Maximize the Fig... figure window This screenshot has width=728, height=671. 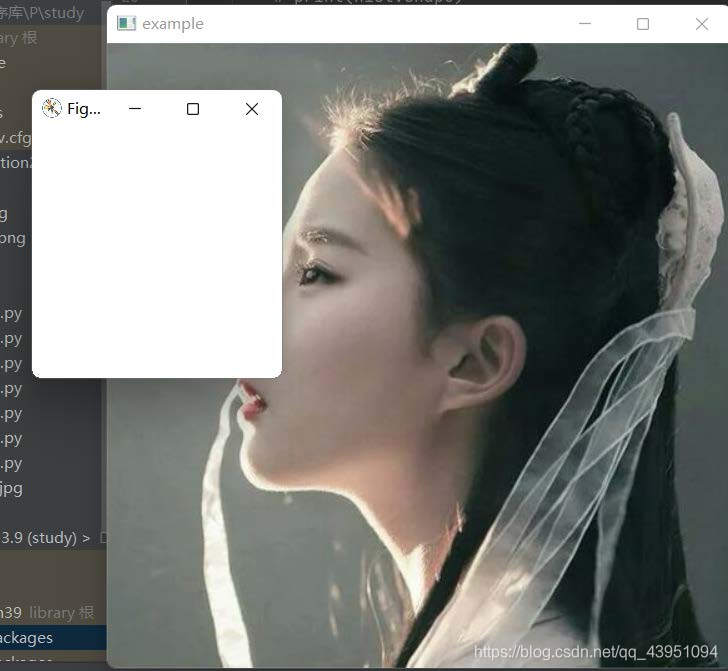[x=193, y=109]
